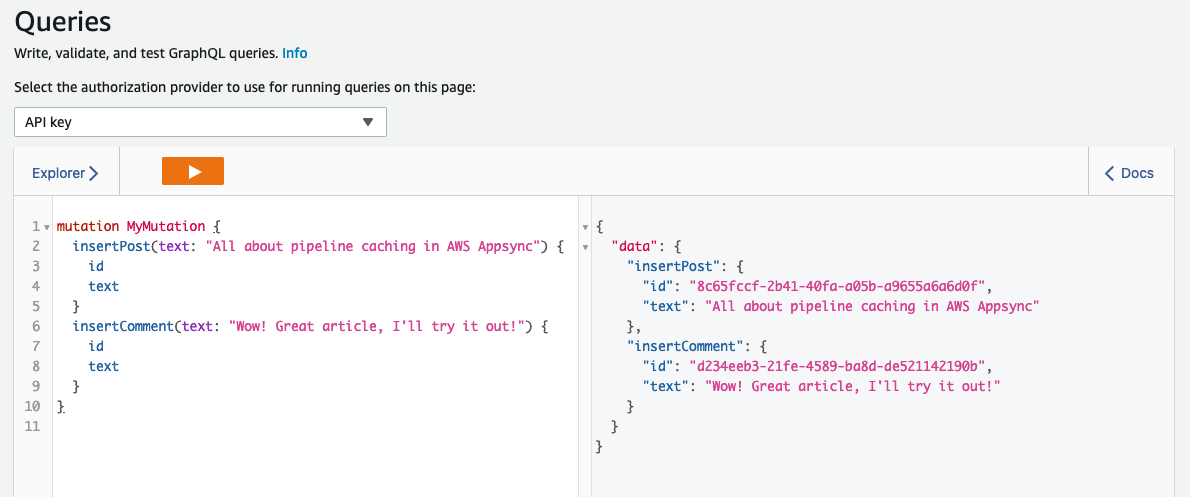Viewport: 1190px width, 497px height.
Task: Click the closing brace on line 10
Action: click(x=61, y=406)
